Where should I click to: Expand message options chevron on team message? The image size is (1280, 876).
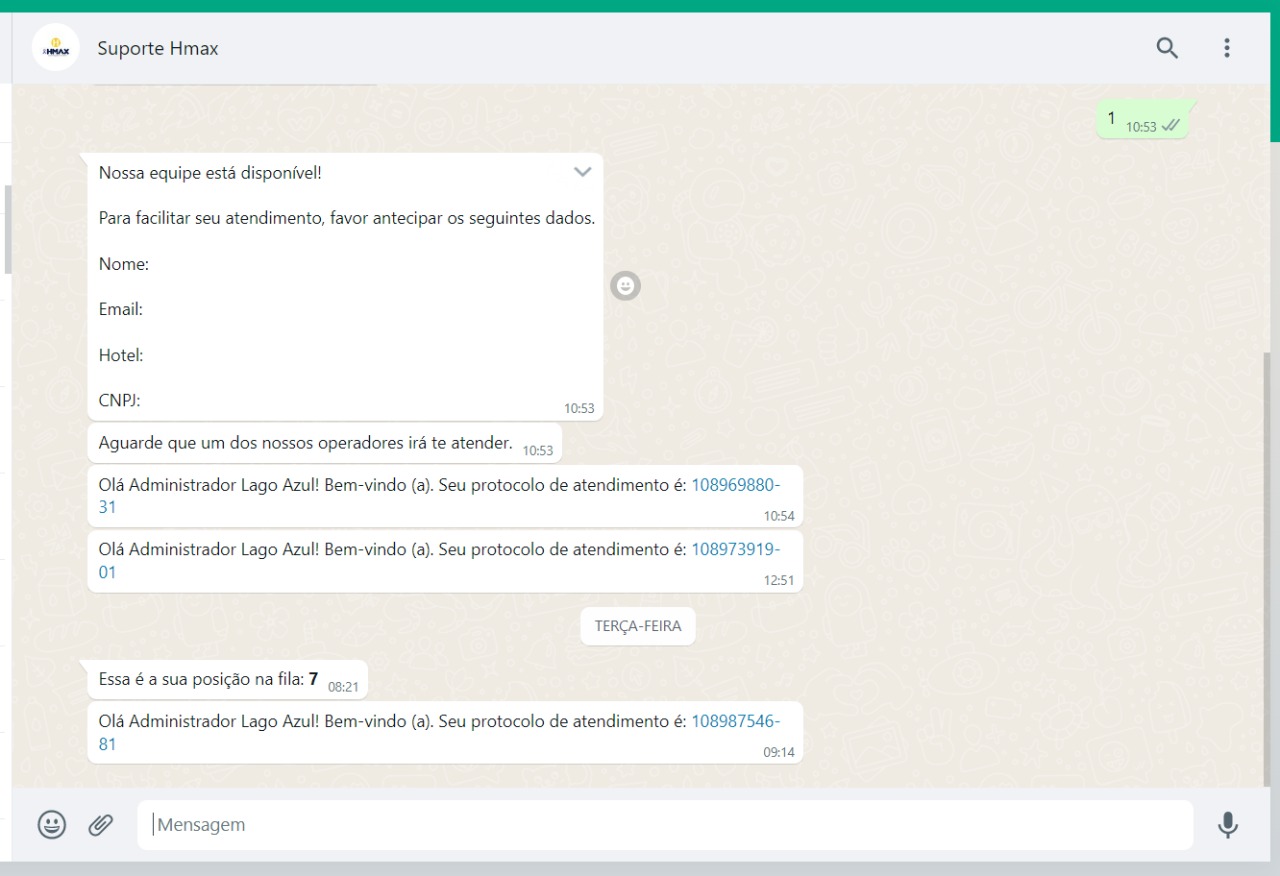[x=582, y=172]
